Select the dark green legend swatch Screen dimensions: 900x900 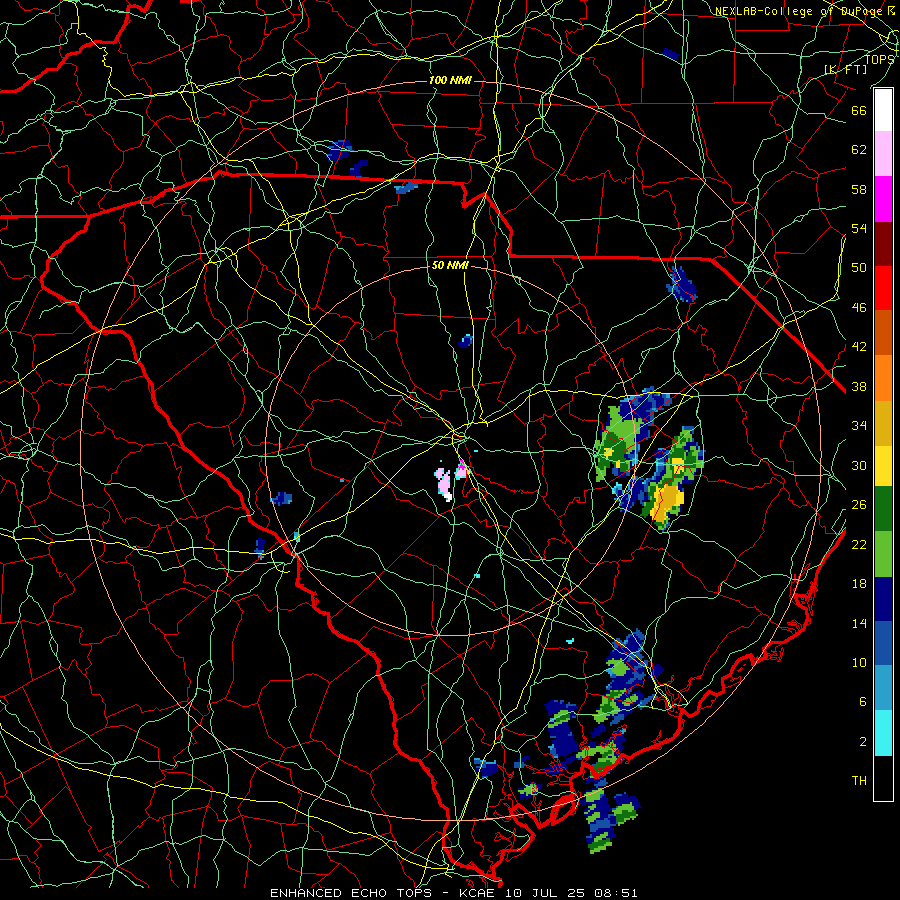883,509
